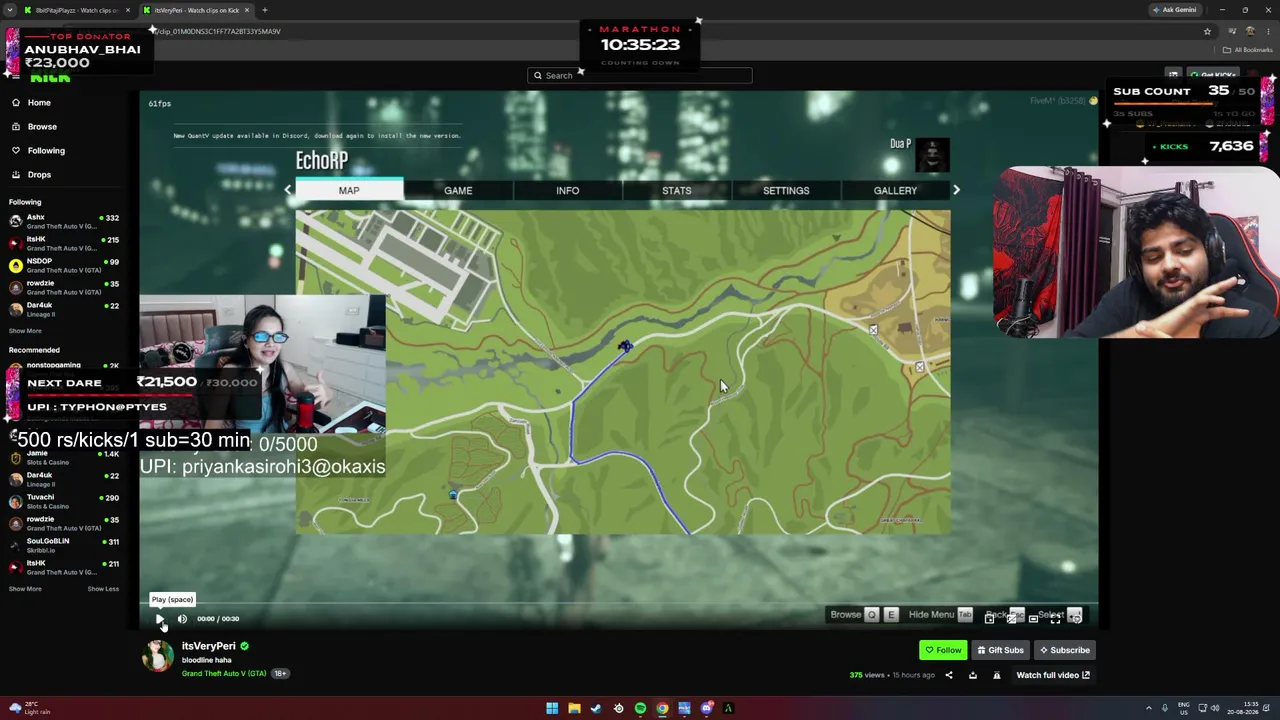Viewport: 1280px width, 720px height.
Task: Collapse Recommended list with Show Less
Action: point(103,589)
